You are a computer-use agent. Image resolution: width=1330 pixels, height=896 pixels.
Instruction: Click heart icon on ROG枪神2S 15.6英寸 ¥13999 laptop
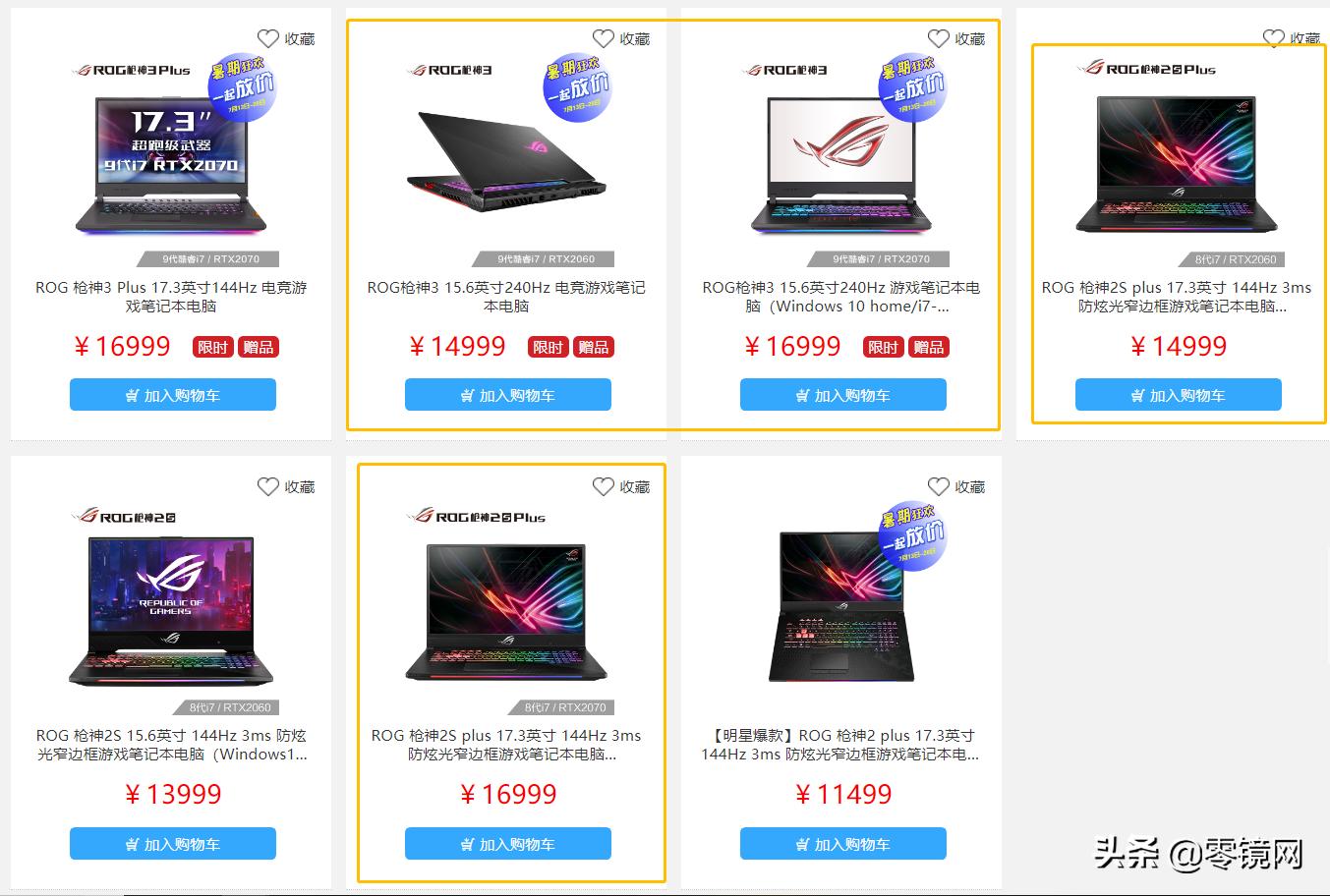(268, 487)
